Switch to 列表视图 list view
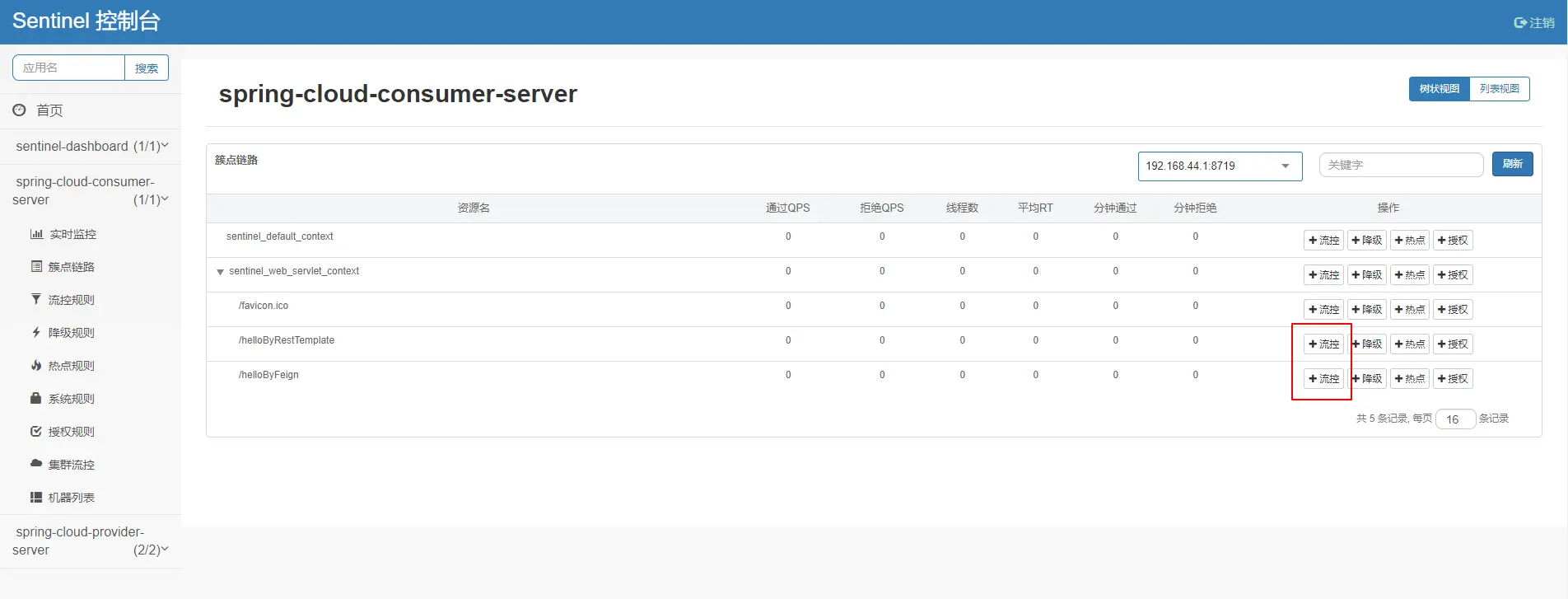Screen dimensions: 1568x599 click(1499, 89)
